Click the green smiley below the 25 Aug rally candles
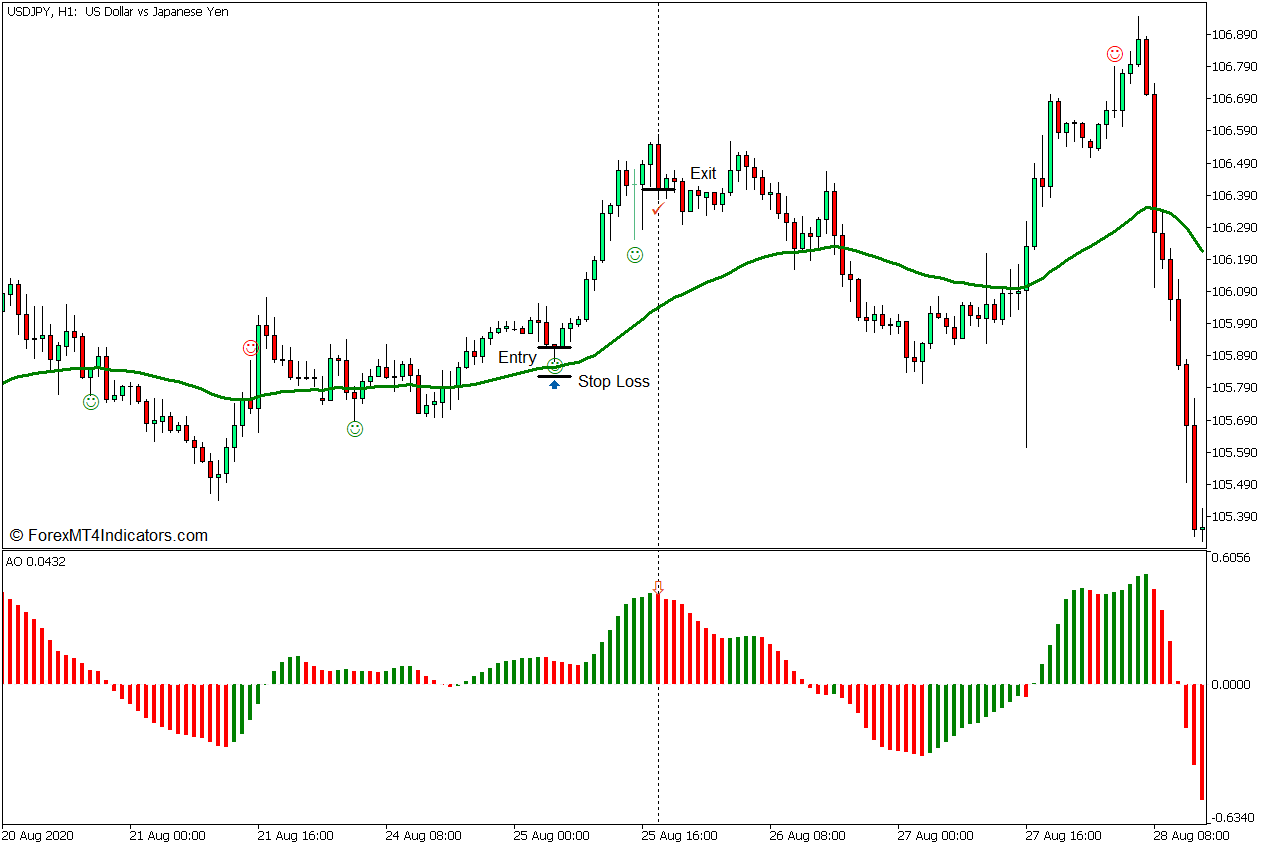Image resolution: width=1276 pixels, height=848 pixels. point(635,255)
